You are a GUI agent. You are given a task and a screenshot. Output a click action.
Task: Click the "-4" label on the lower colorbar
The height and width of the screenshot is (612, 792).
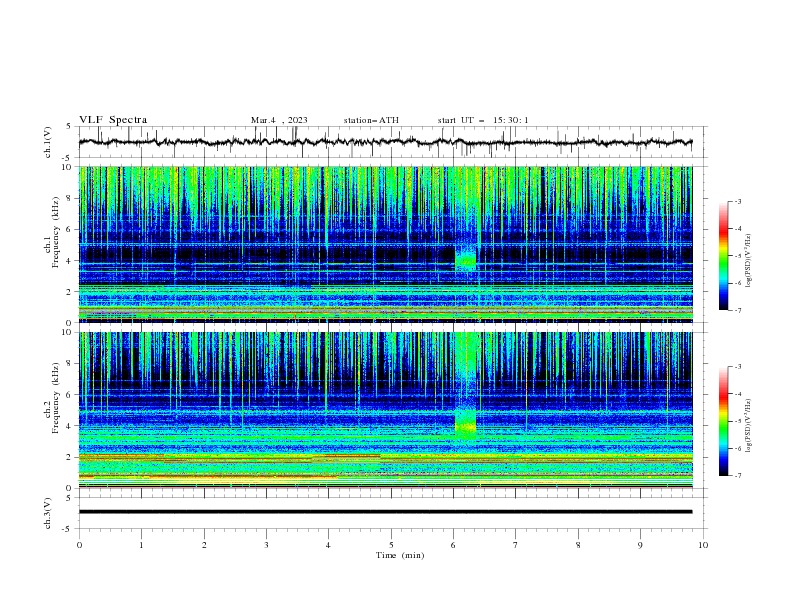(738, 394)
